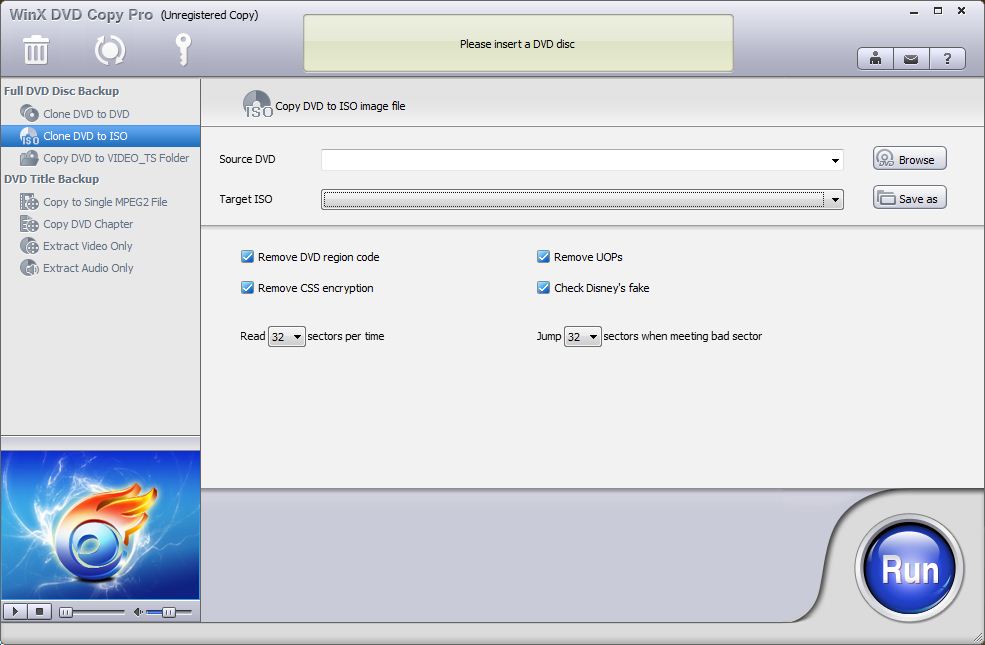Screen dimensions: 985x645
Task: Click the '(Unregistered Copy)' title text
Action: pos(209,15)
